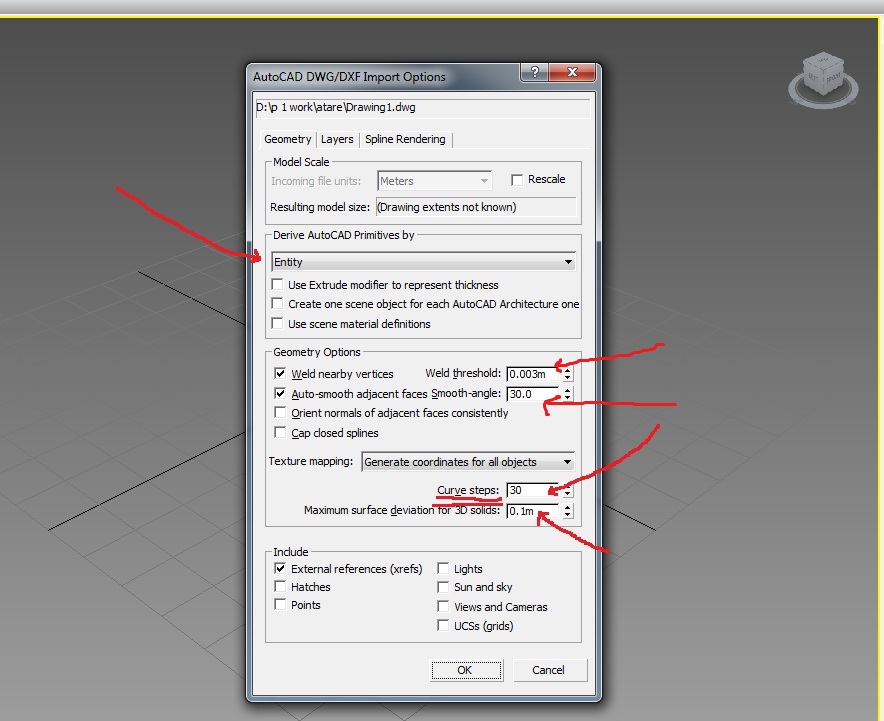Uncheck Auto-smooth adjacent faces

pos(280,393)
